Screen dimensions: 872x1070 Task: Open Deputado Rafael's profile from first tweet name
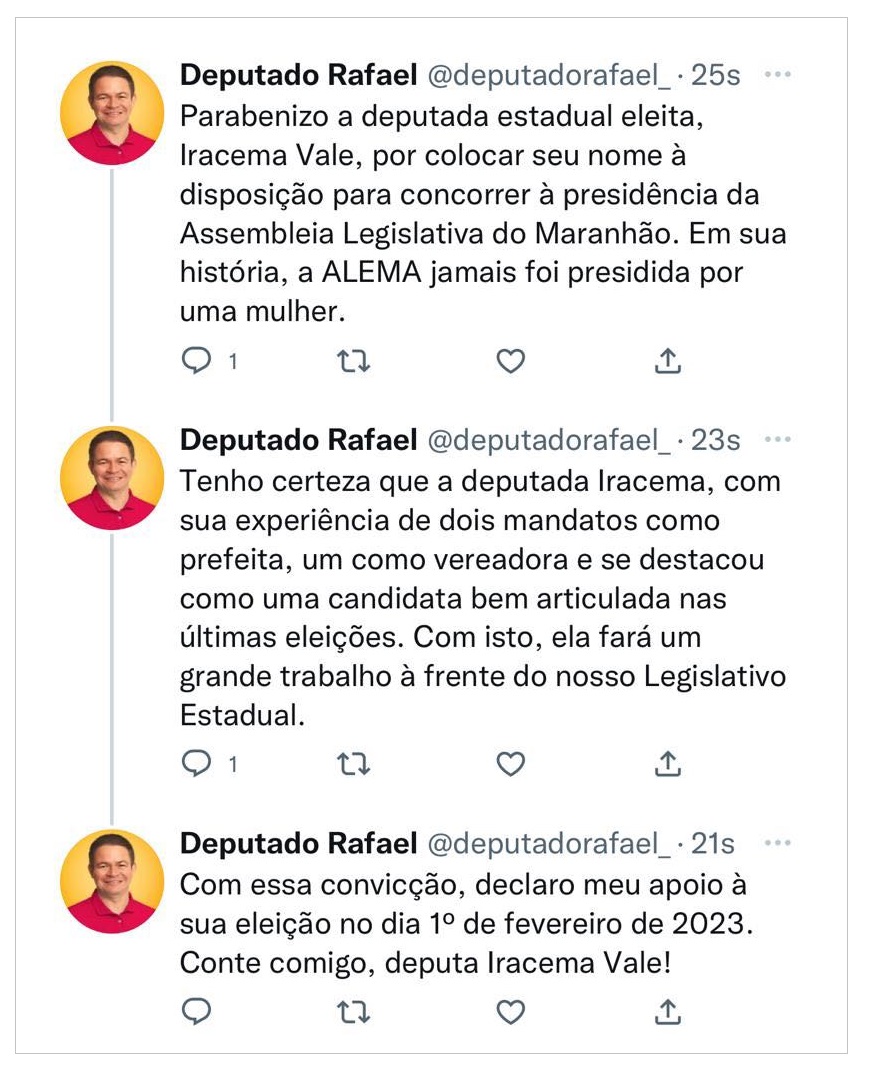tap(298, 75)
